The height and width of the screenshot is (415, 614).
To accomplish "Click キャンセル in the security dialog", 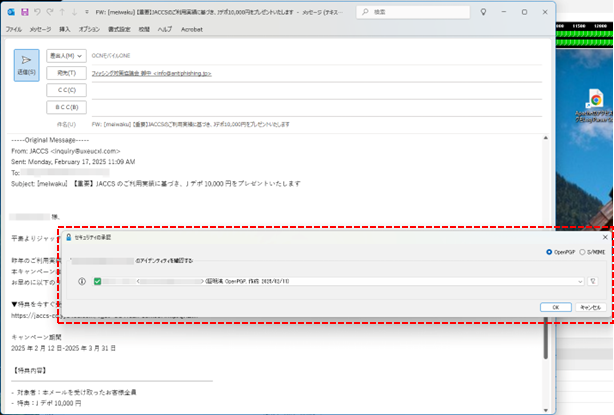I will (590, 307).
